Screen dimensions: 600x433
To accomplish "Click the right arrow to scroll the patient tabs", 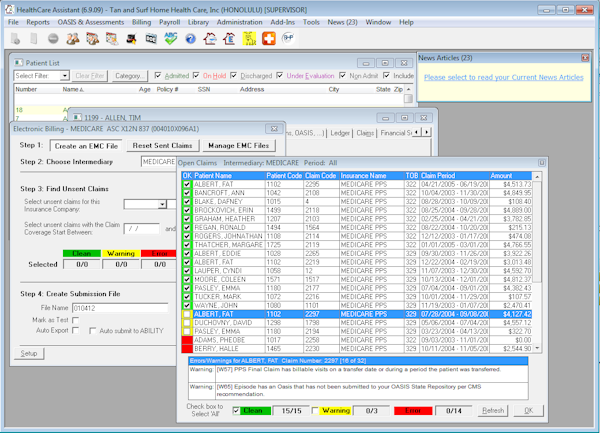I will pyautogui.click(x=426, y=132).
